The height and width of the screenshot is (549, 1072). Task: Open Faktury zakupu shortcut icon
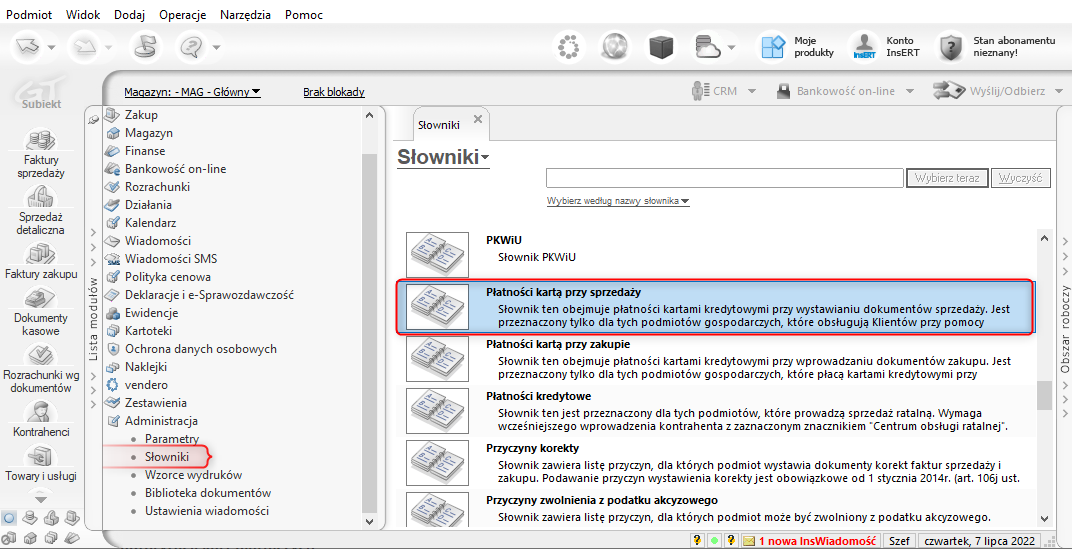[40, 254]
